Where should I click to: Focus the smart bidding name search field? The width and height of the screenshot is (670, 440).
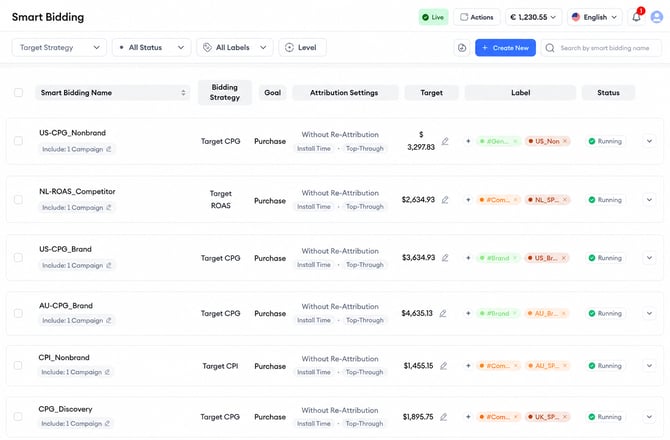(x=602, y=48)
